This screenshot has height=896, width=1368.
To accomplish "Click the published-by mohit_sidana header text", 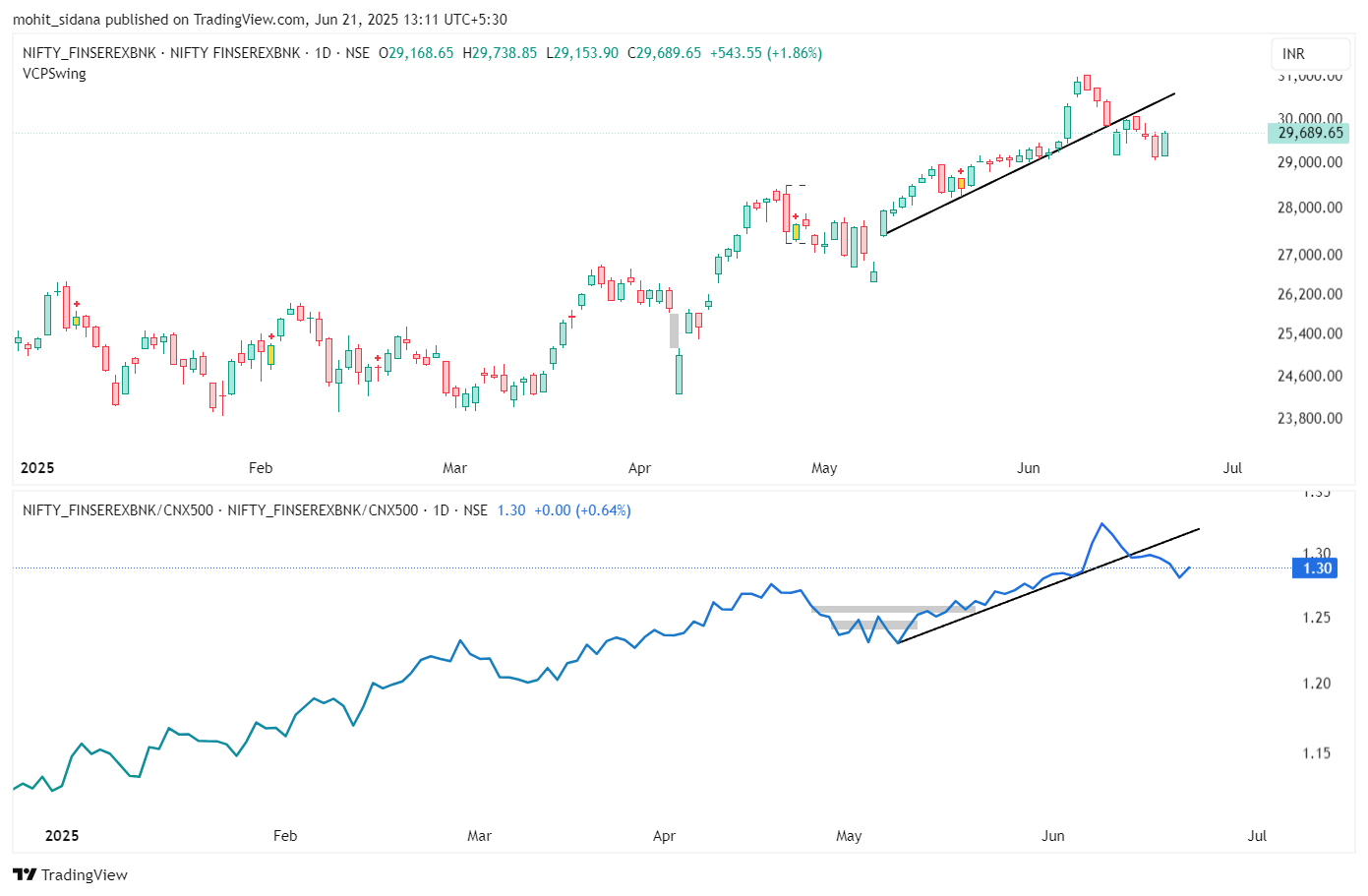I will pyautogui.click(x=260, y=19).
